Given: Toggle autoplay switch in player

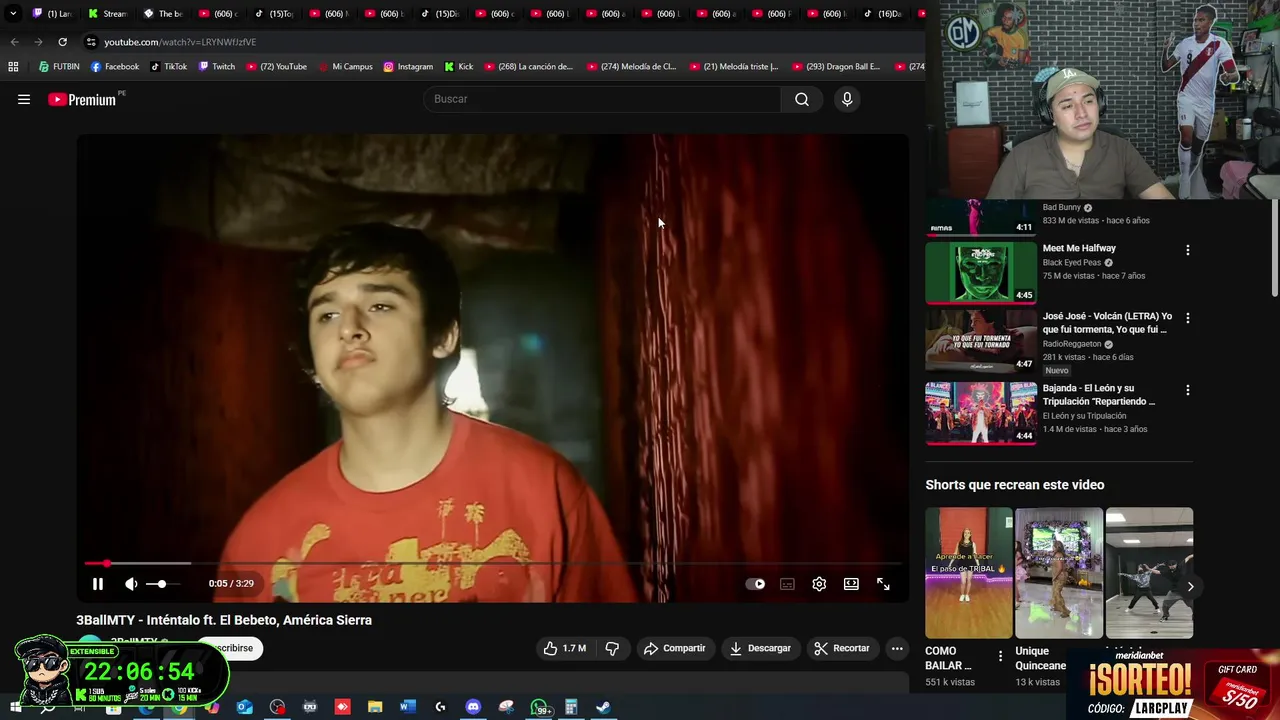Looking at the screenshot, I should tap(756, 584).
